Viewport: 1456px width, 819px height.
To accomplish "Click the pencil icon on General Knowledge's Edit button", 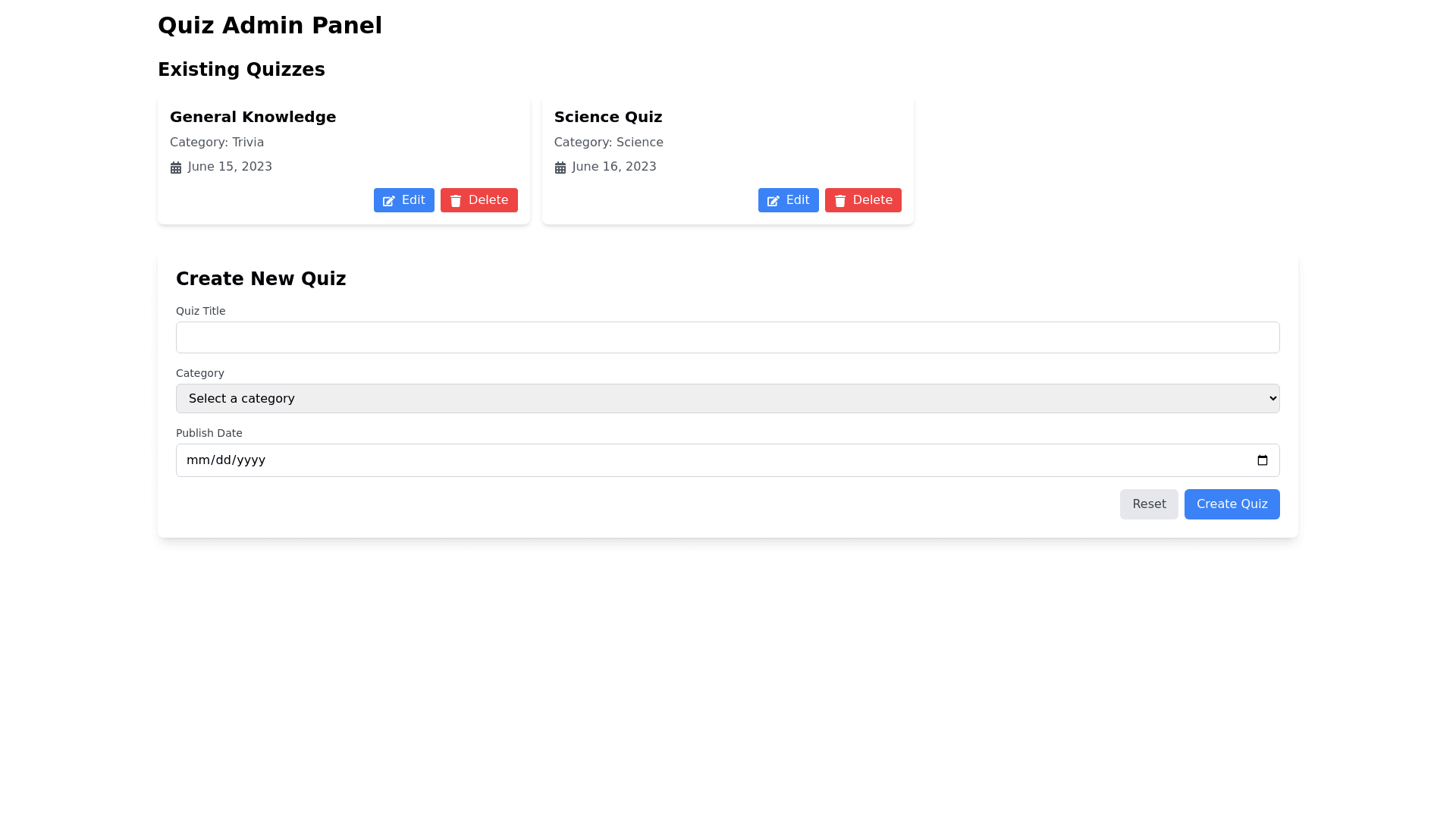I will (x=389, y=201).
